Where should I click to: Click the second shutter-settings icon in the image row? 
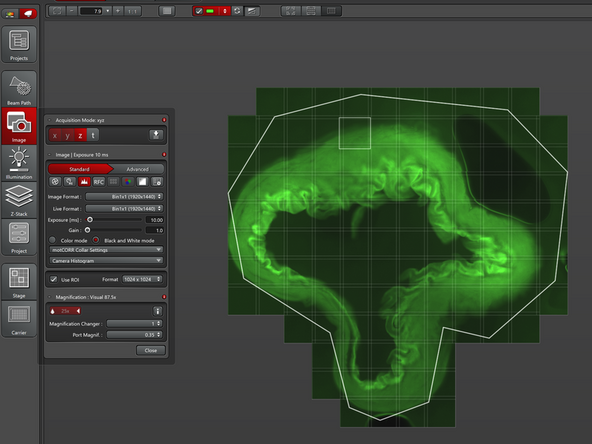click(x=69, y=182)
